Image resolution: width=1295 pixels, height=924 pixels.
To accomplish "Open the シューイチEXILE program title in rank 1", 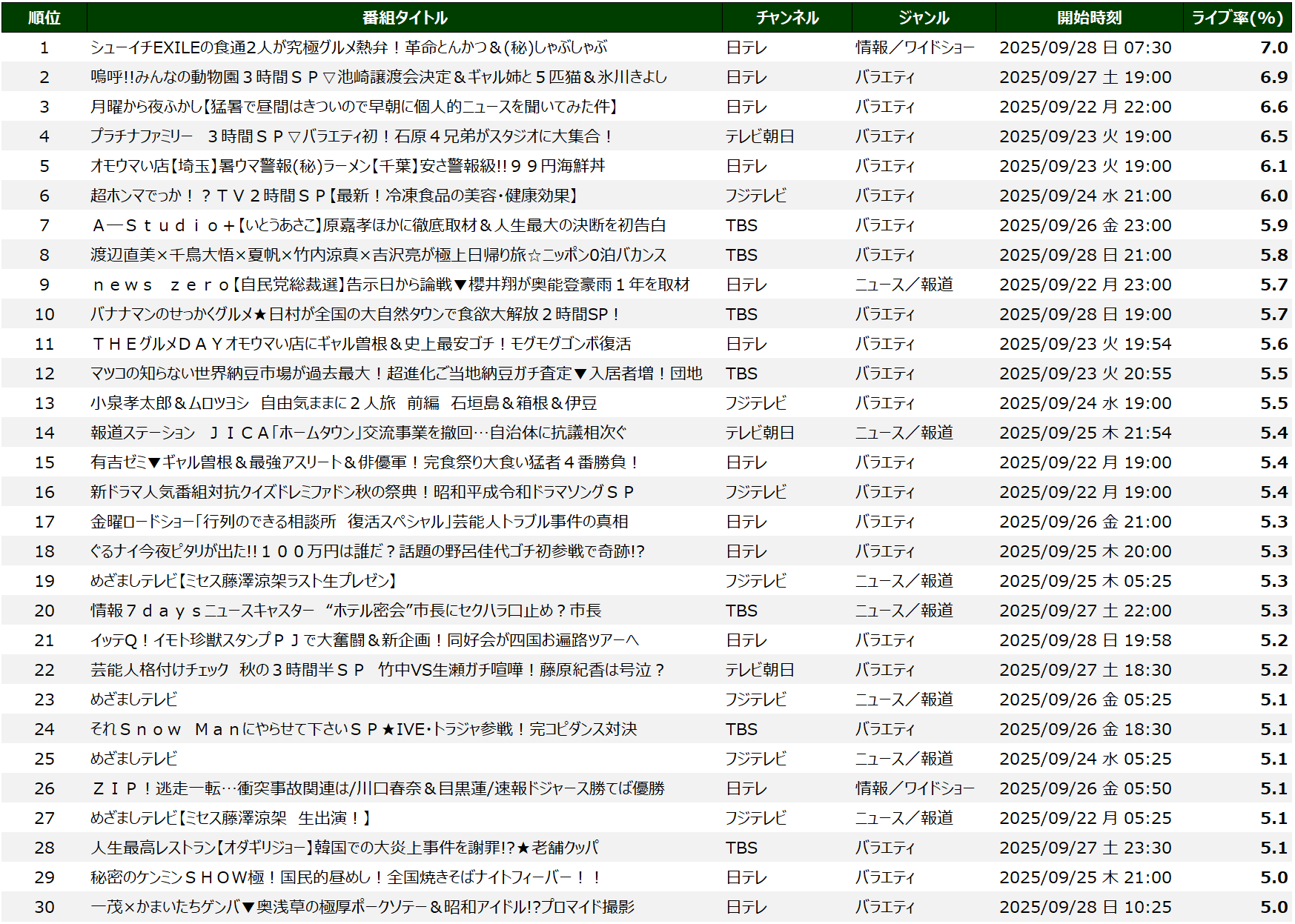I will [x=348, y=47].
